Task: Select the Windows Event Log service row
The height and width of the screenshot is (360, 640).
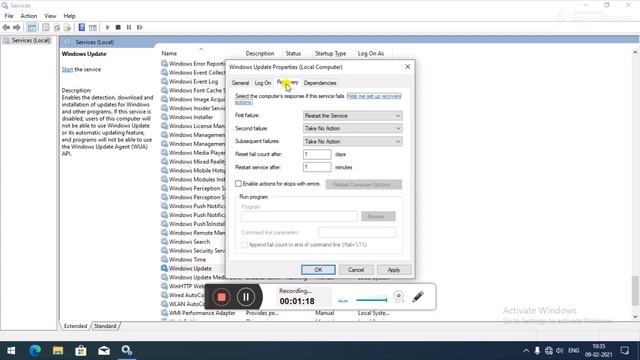Action: (x=193, y=81)
